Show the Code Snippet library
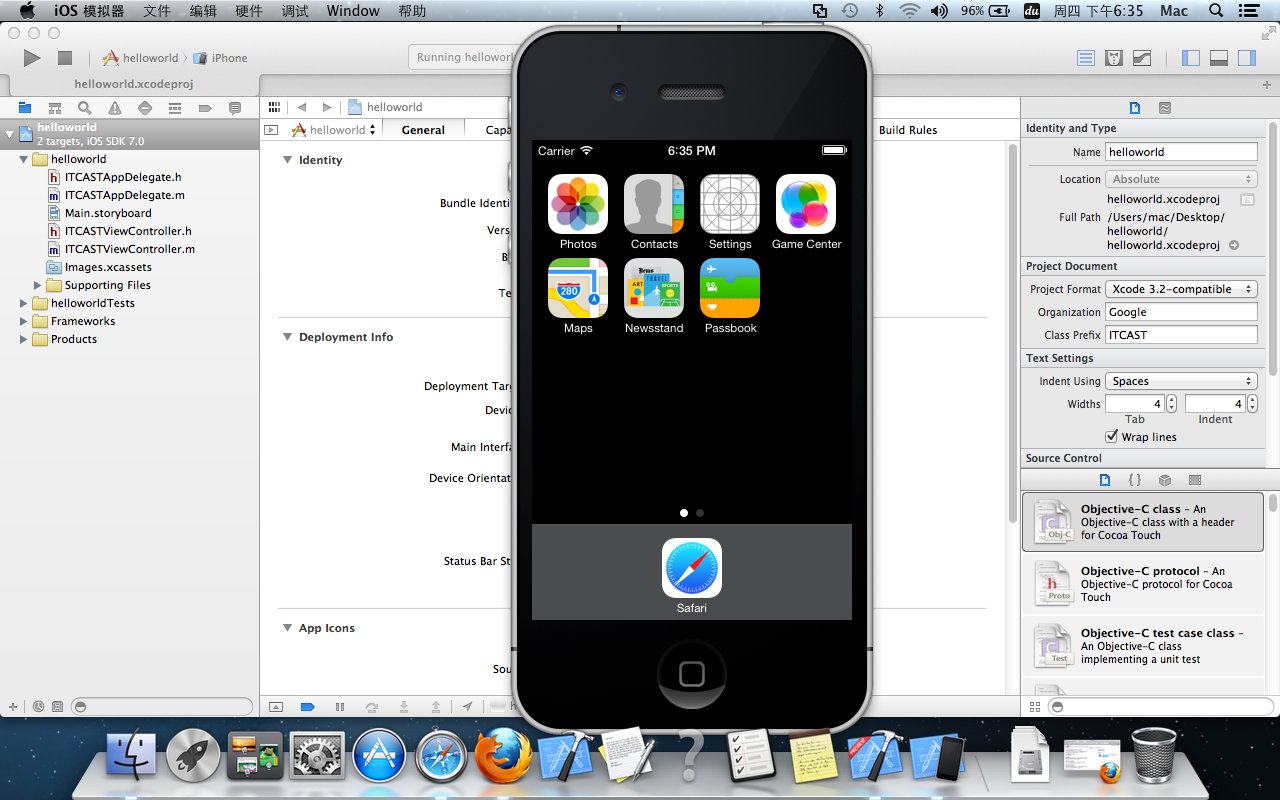This screenshot has height=800, width=1280. click(1135, 480)
